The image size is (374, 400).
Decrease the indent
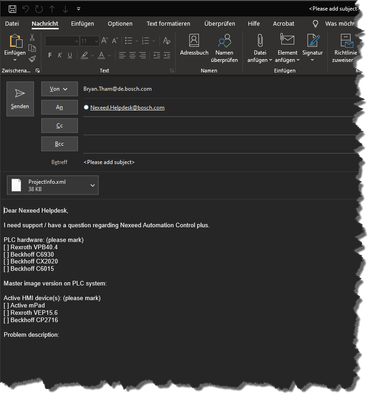click(156, 55)
